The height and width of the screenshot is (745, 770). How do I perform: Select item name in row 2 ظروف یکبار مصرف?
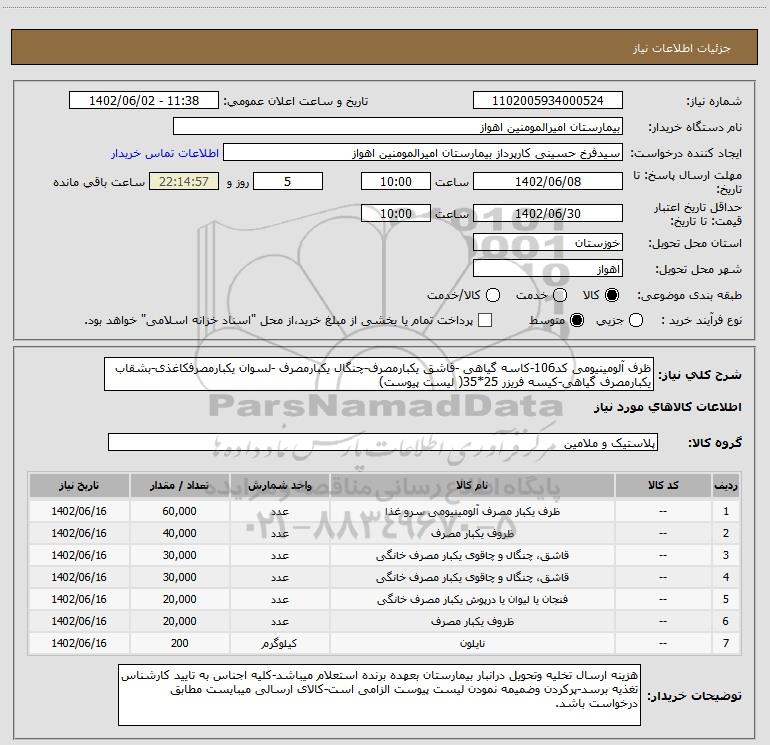point(472,533)
